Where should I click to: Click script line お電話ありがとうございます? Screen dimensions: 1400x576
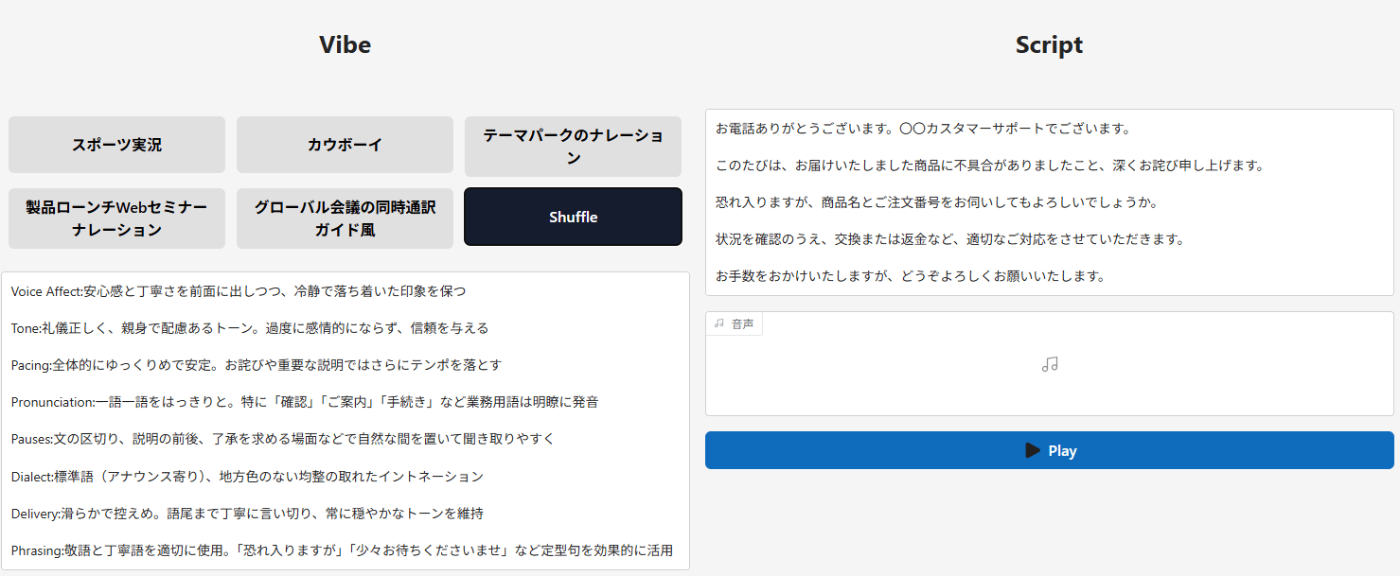tap(923, 128)
